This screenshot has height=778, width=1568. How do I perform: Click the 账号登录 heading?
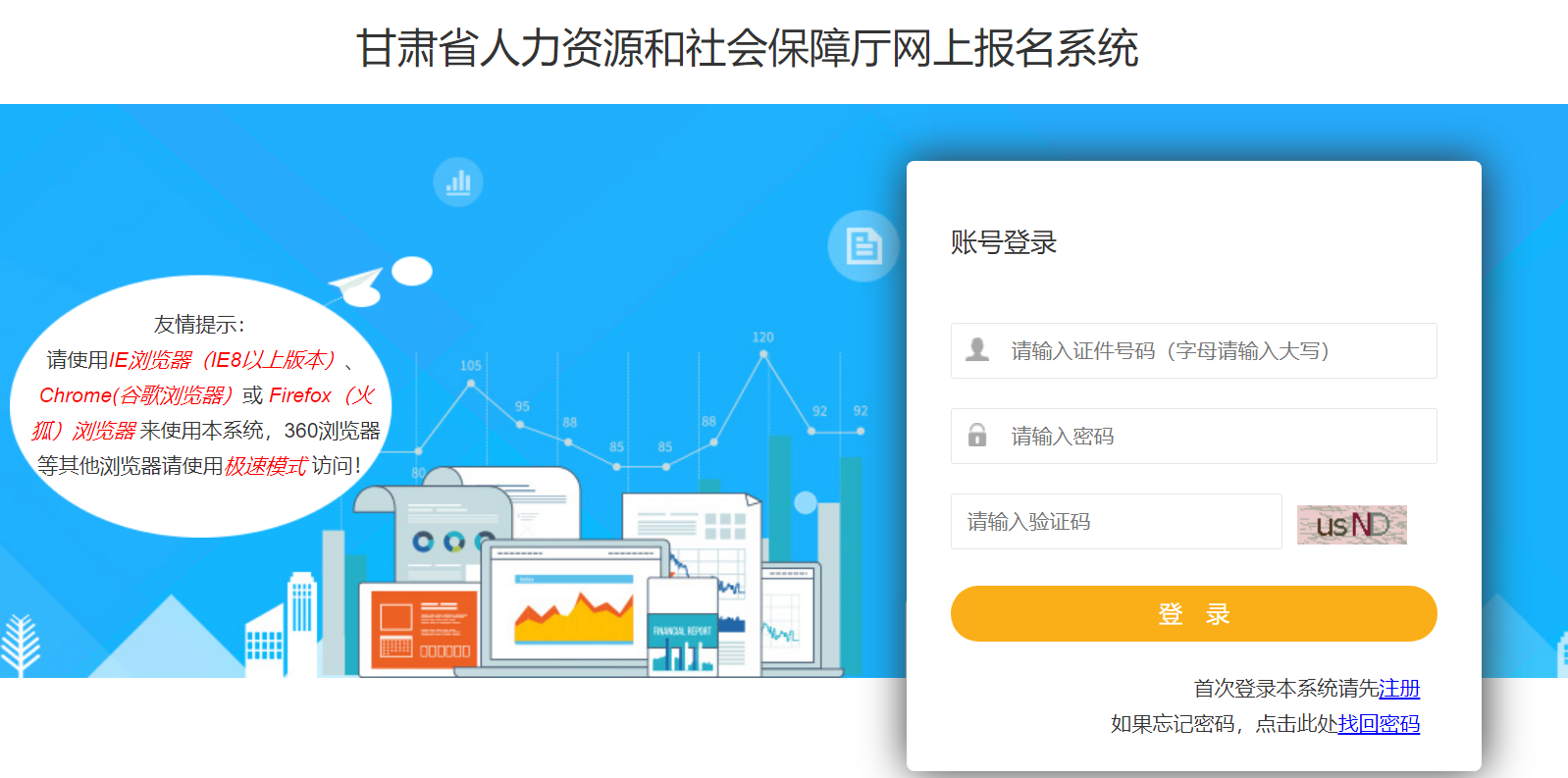pyautogui.click(x=1003, y=242)
